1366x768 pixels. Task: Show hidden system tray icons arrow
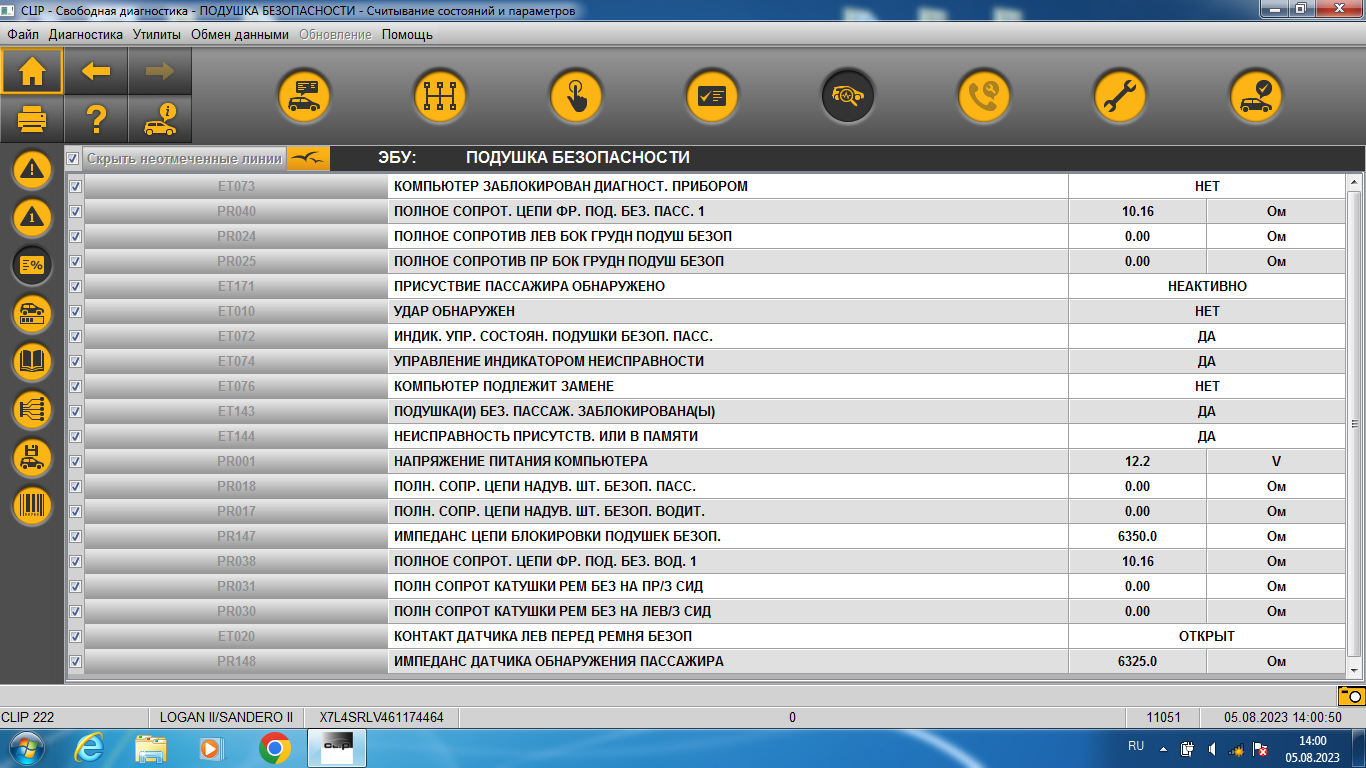[1163, 748]
